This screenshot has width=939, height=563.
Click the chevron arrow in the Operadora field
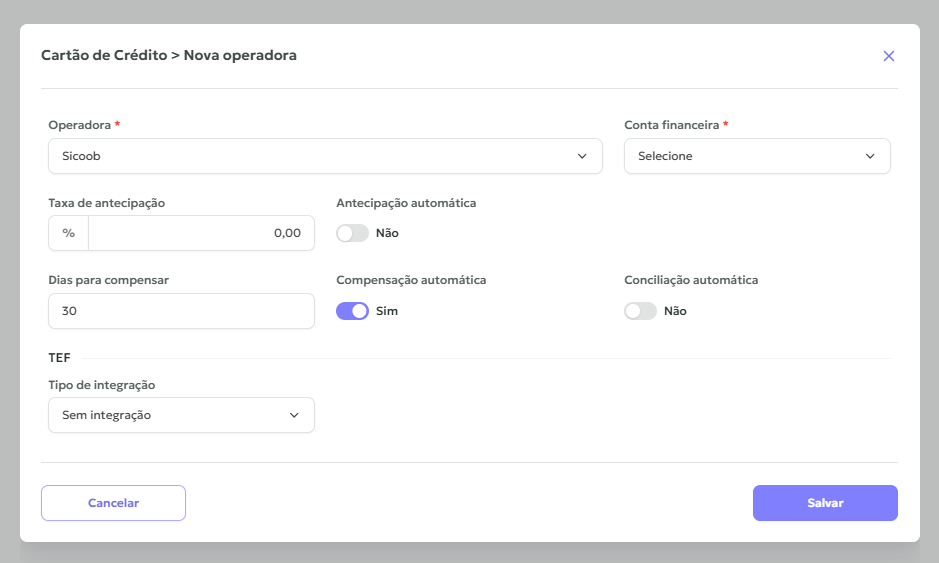[582, 156]
